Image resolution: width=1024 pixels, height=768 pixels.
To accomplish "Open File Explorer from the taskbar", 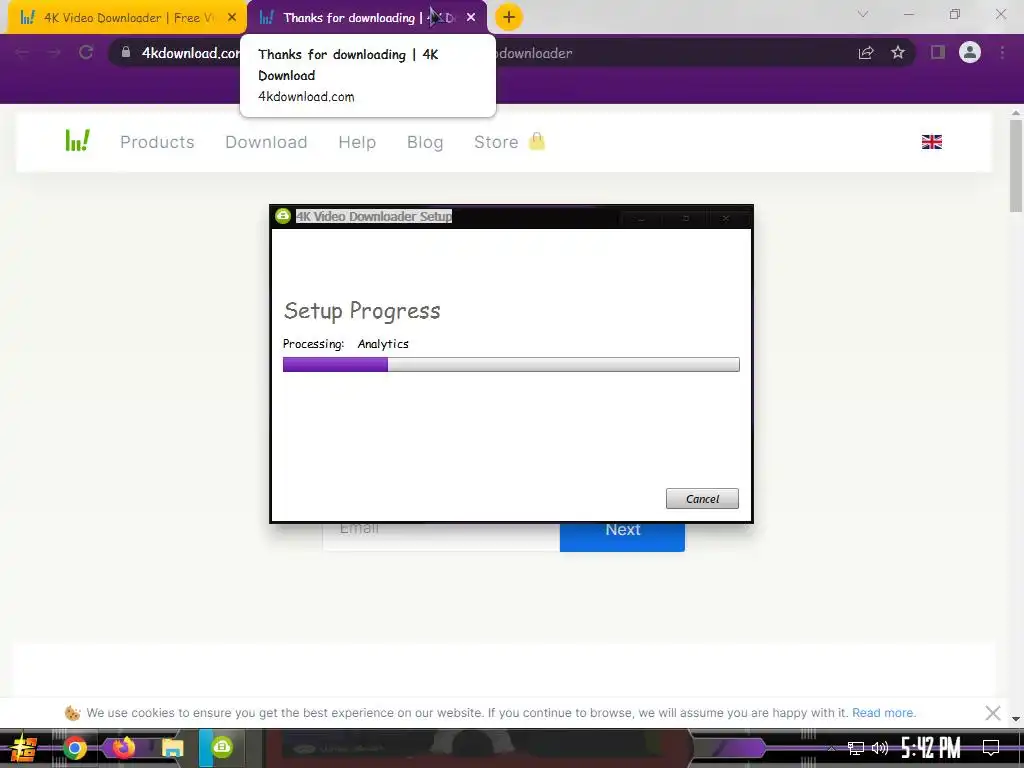I will point(172,748).
